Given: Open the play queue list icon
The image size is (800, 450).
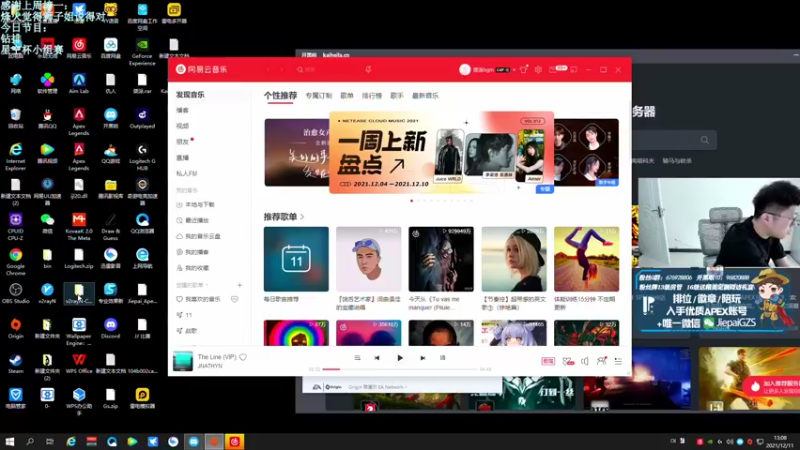Looking at the screenshot, I should tap(618, 361).
